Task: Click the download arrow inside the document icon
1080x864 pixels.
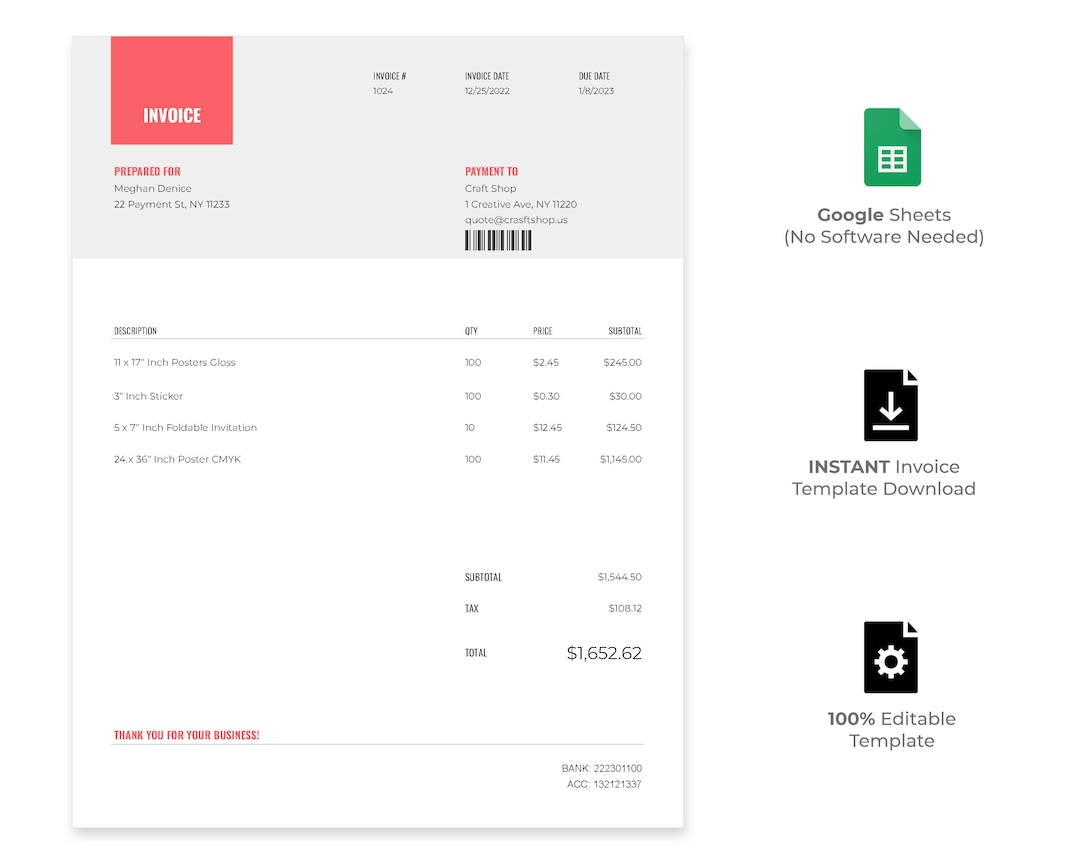Action: [889, 404]
